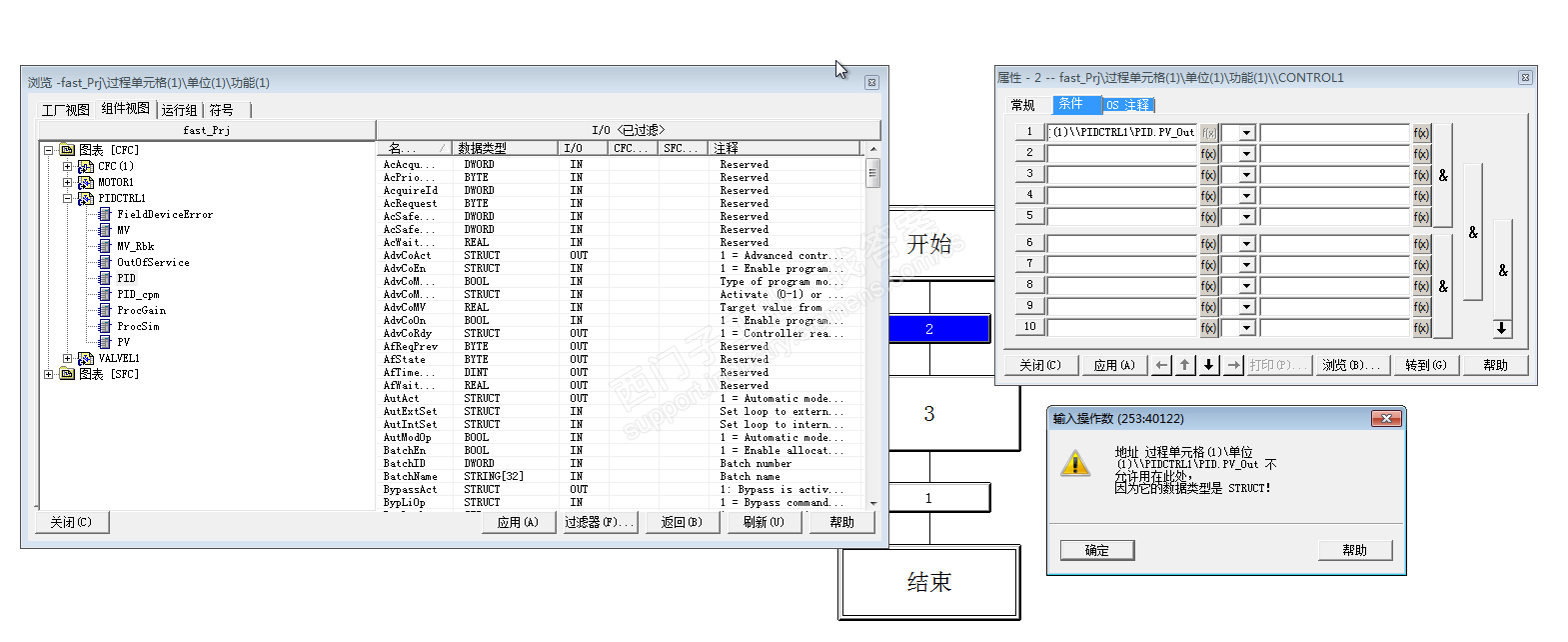Click the right arrow navigation button in properties

pyautogui.click(x=1233, y=365)
